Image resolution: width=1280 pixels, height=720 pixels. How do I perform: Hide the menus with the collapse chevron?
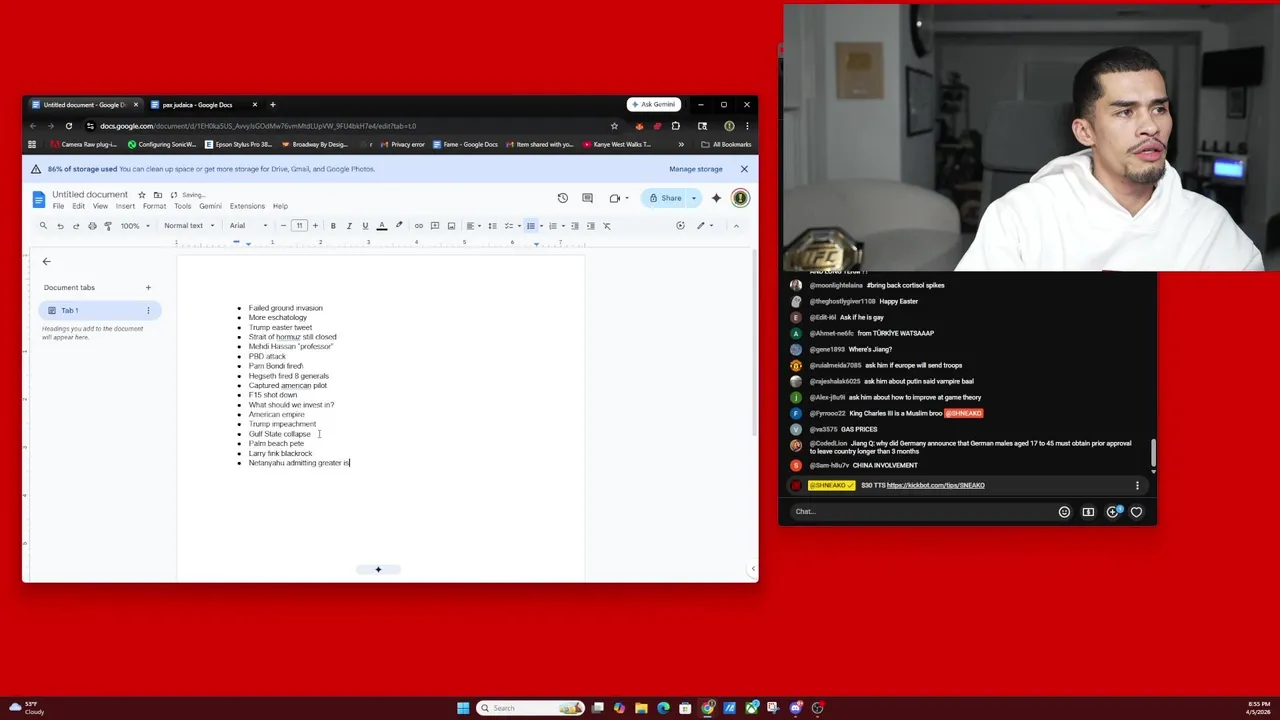tap(736, 226)
